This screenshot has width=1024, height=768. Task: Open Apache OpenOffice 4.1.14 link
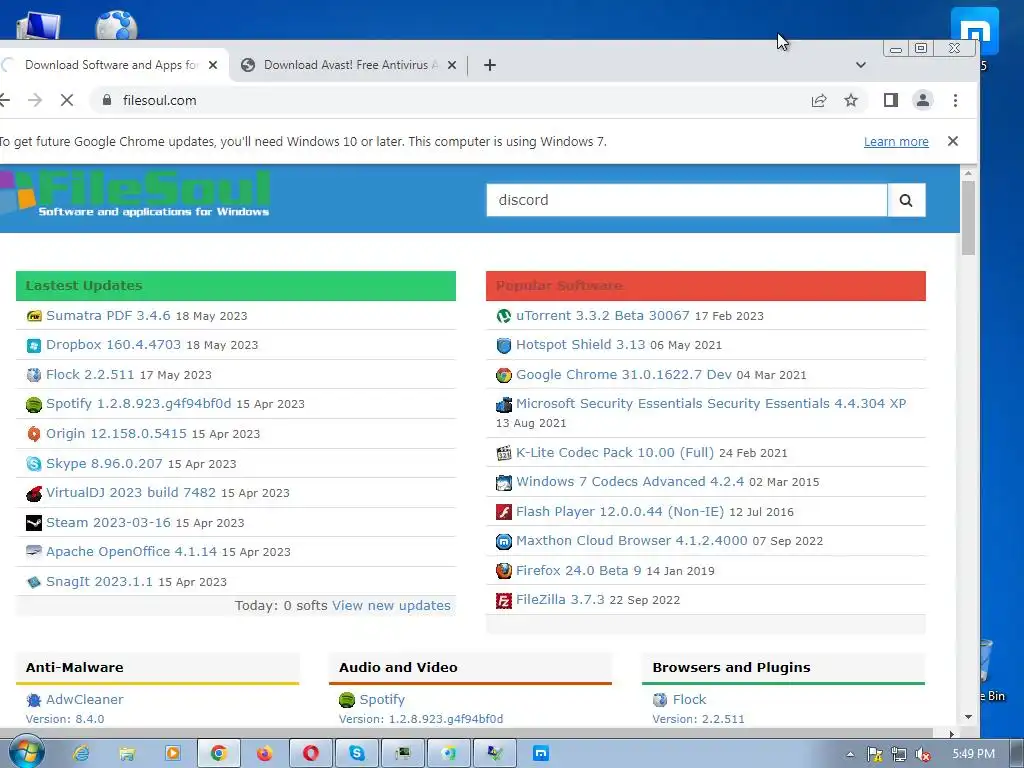pos(131,551)
